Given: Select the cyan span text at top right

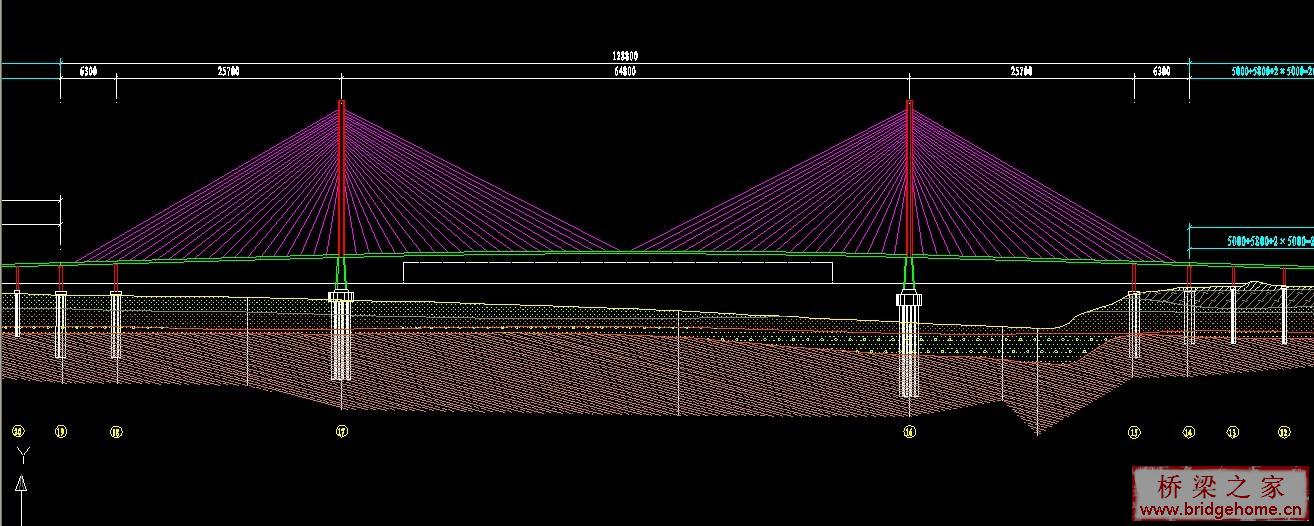Looking at the screenshot, I should click(x=1271, y=72).
